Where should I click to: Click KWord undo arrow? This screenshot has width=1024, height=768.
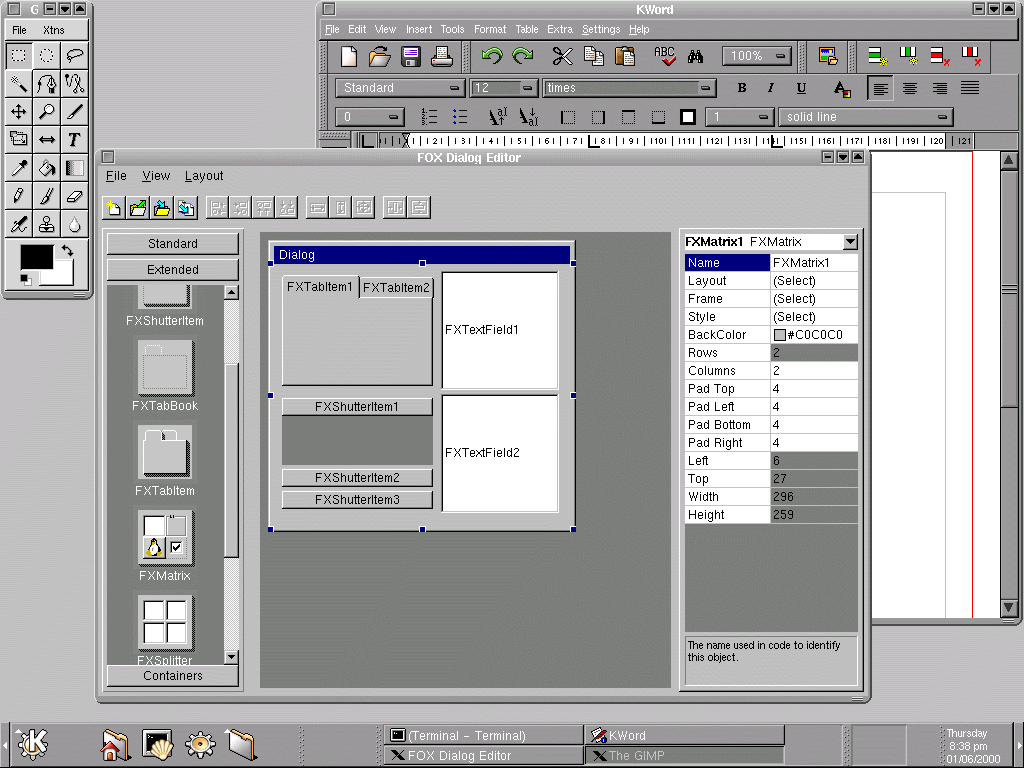pos(492,57)
